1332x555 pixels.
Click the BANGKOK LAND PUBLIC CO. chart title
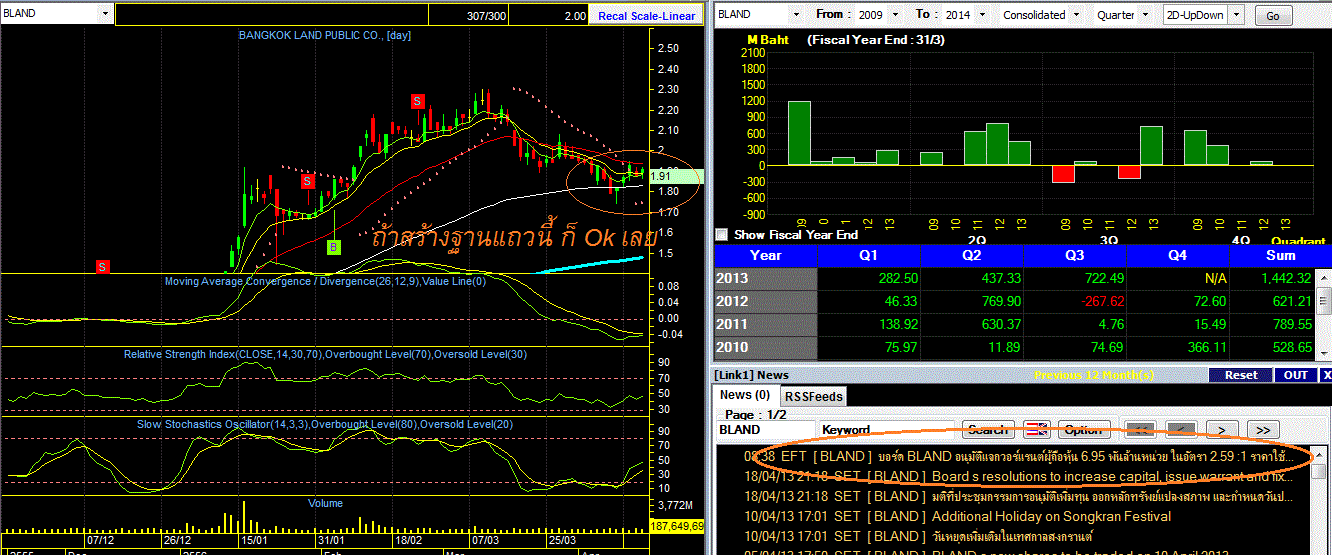(x=325, y=35)
